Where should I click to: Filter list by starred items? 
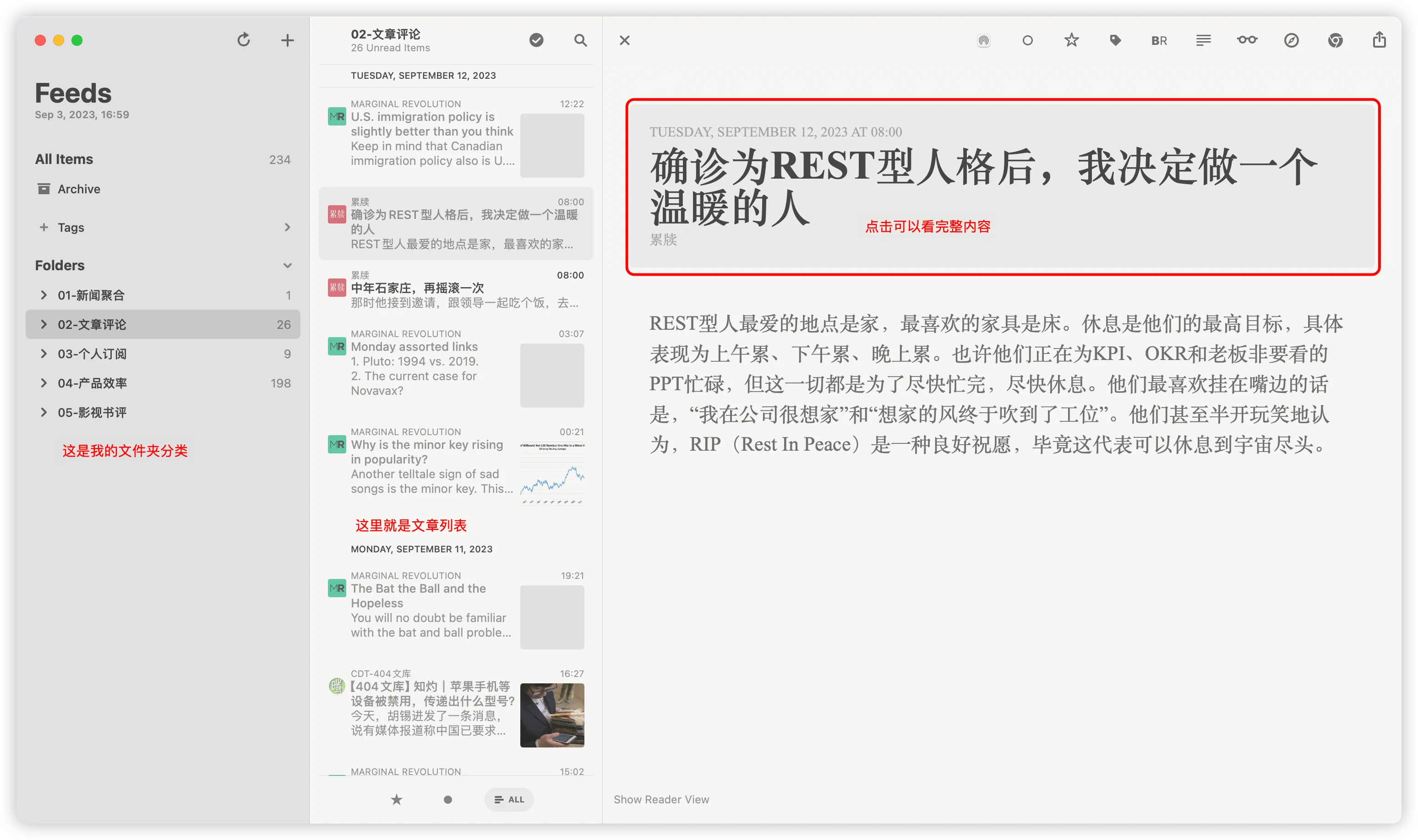pyautogui.click(x=397, y=799)
